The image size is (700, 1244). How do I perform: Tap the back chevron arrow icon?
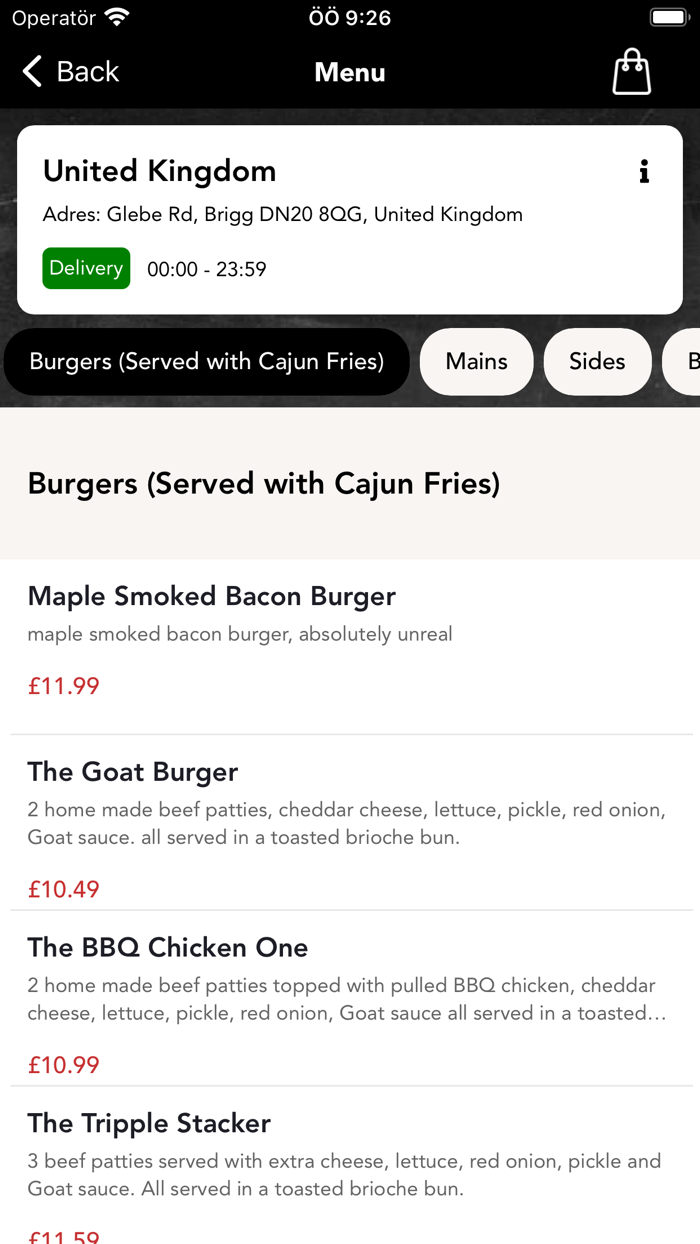[x=30, y=71]
